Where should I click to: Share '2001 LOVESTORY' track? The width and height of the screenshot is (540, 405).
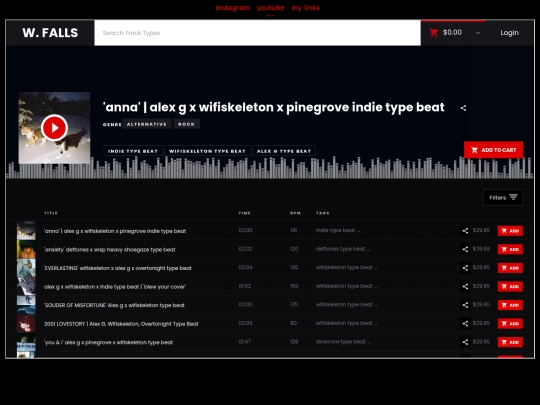465,323
